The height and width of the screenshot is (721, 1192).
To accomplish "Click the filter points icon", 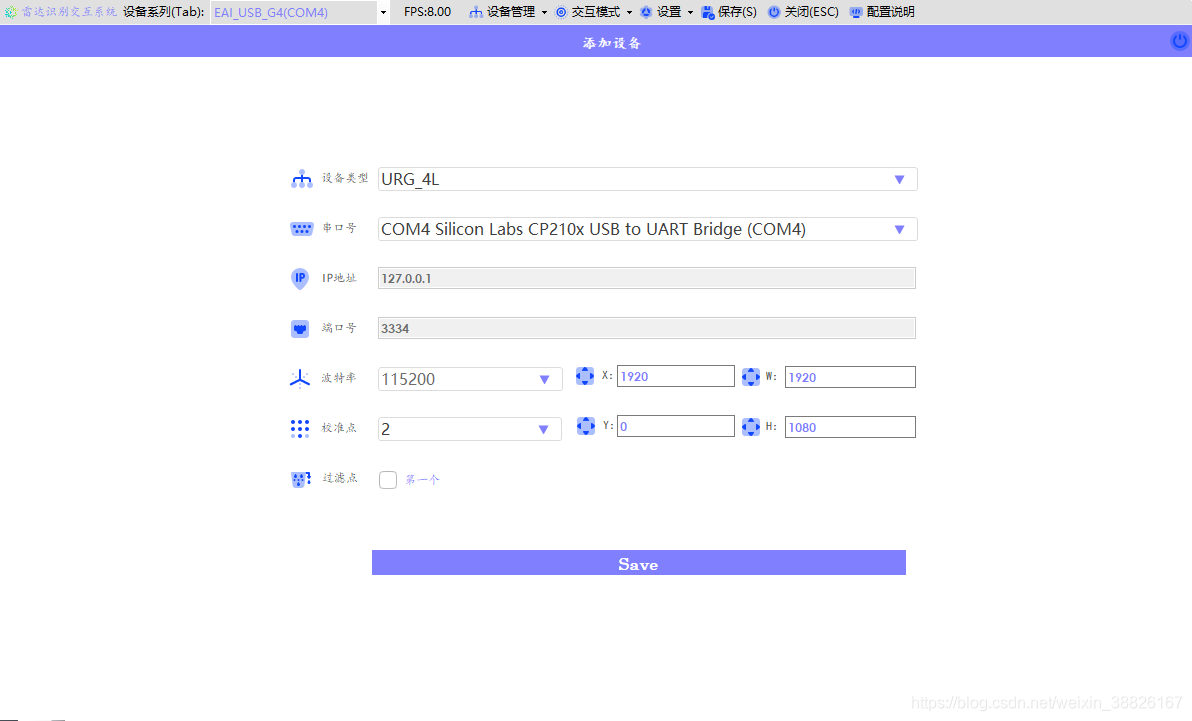I will click(x=301, y=479).
